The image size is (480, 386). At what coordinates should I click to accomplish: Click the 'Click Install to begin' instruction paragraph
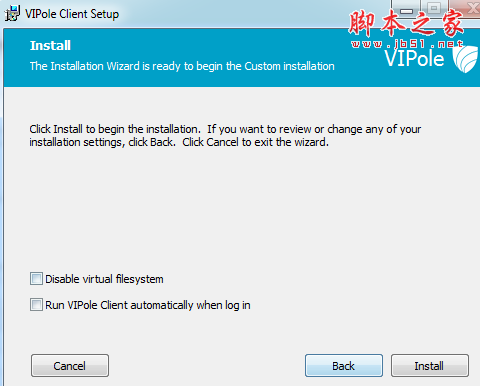coord(225,136)
